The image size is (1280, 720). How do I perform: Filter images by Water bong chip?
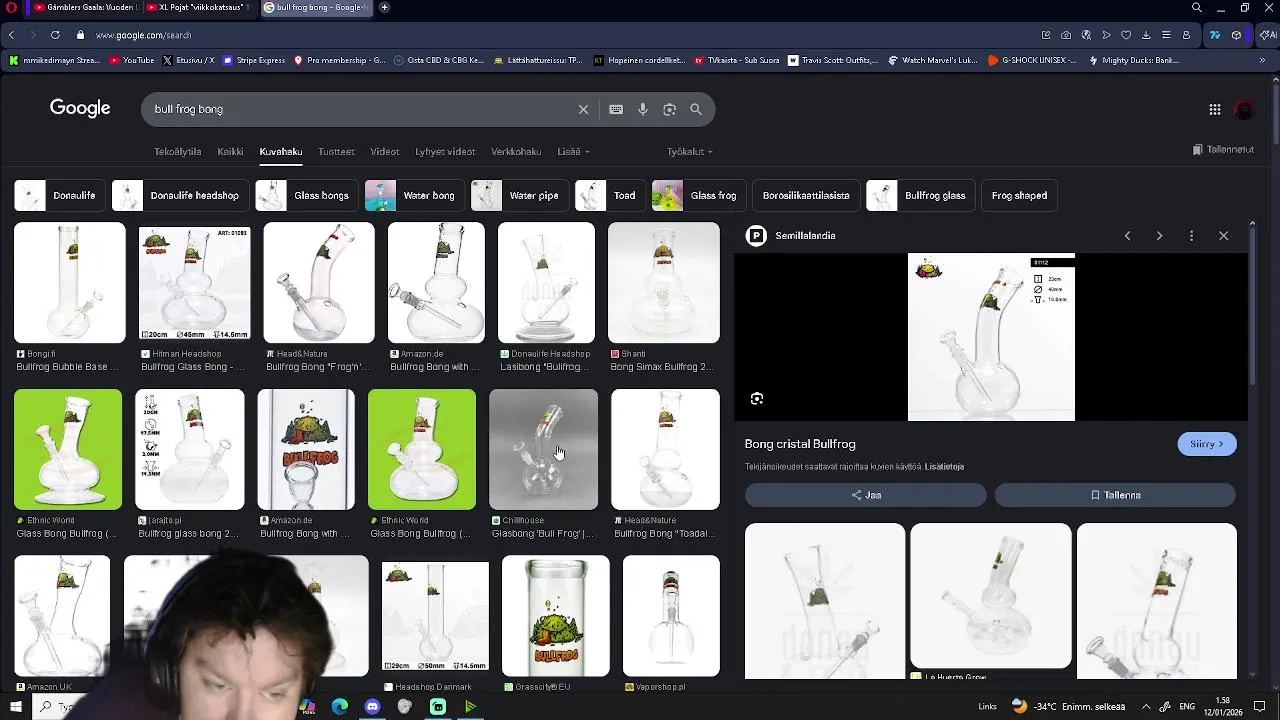(414, 196)
